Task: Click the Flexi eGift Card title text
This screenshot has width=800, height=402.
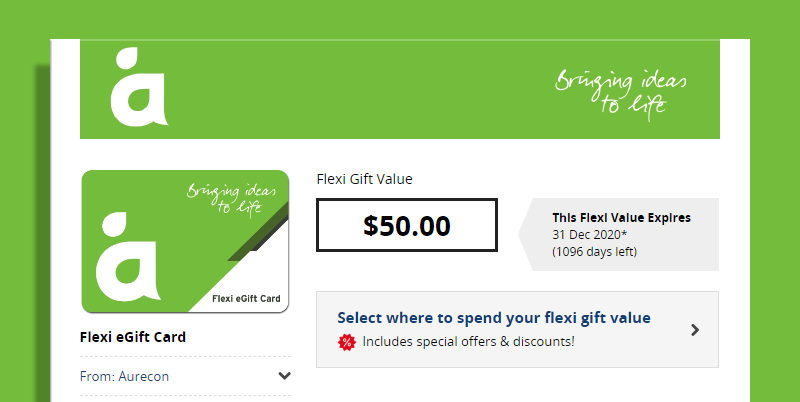Action: 133,337
